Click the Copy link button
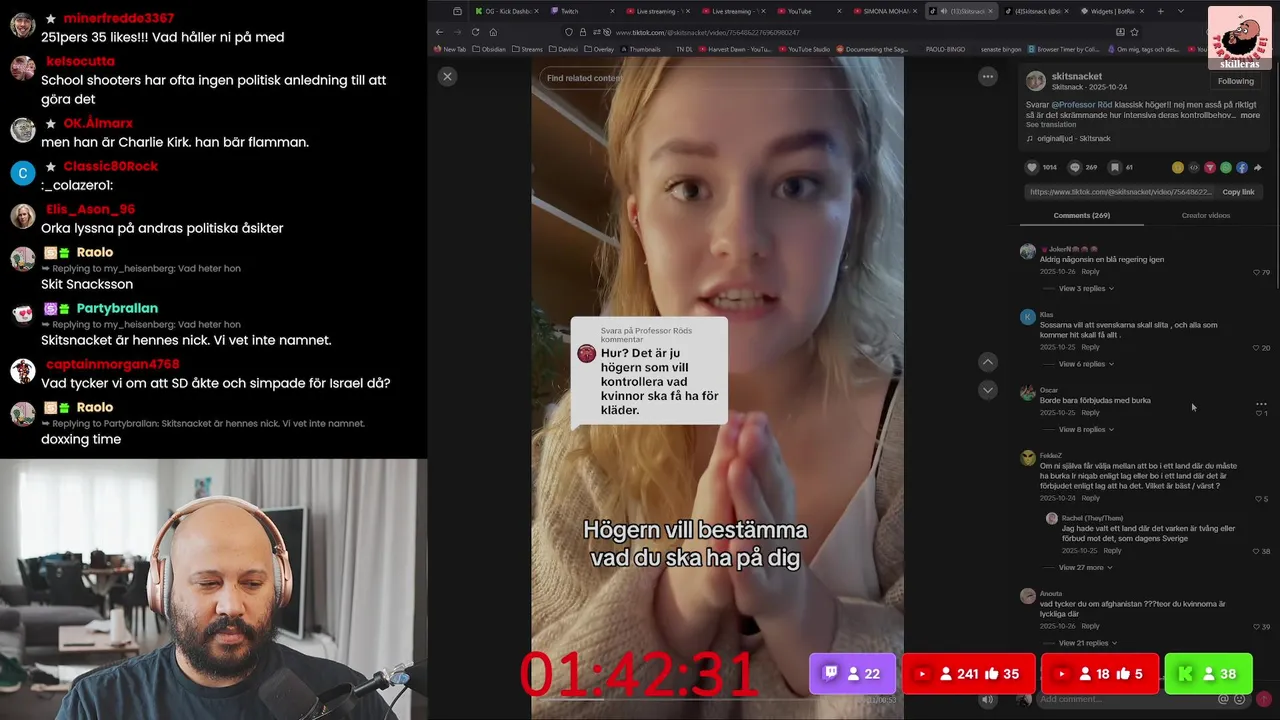The width and height of the screenshot is (1280, 720). [x=1238, y=192]
